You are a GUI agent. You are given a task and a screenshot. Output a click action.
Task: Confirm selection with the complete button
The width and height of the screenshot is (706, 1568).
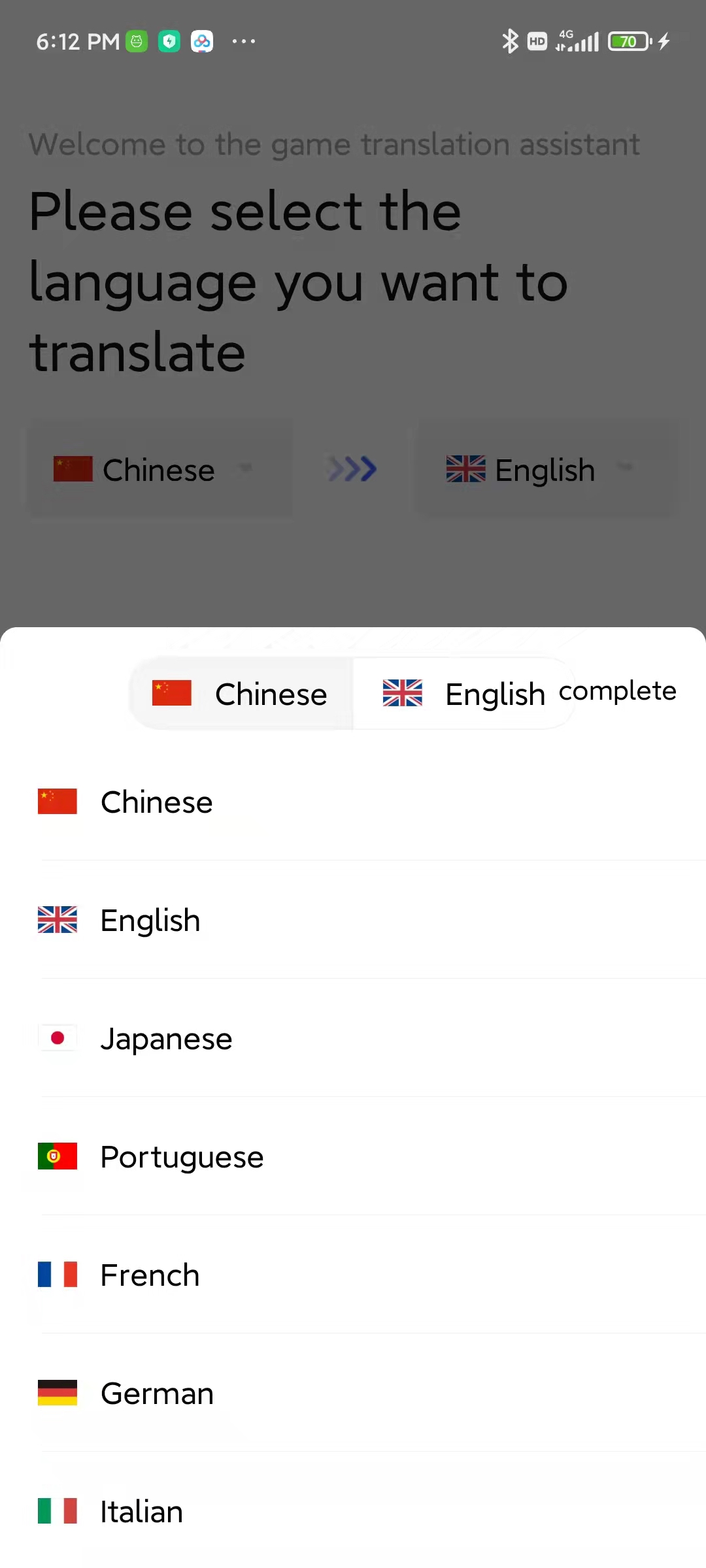pyautogui.click(x=618, y=691)
